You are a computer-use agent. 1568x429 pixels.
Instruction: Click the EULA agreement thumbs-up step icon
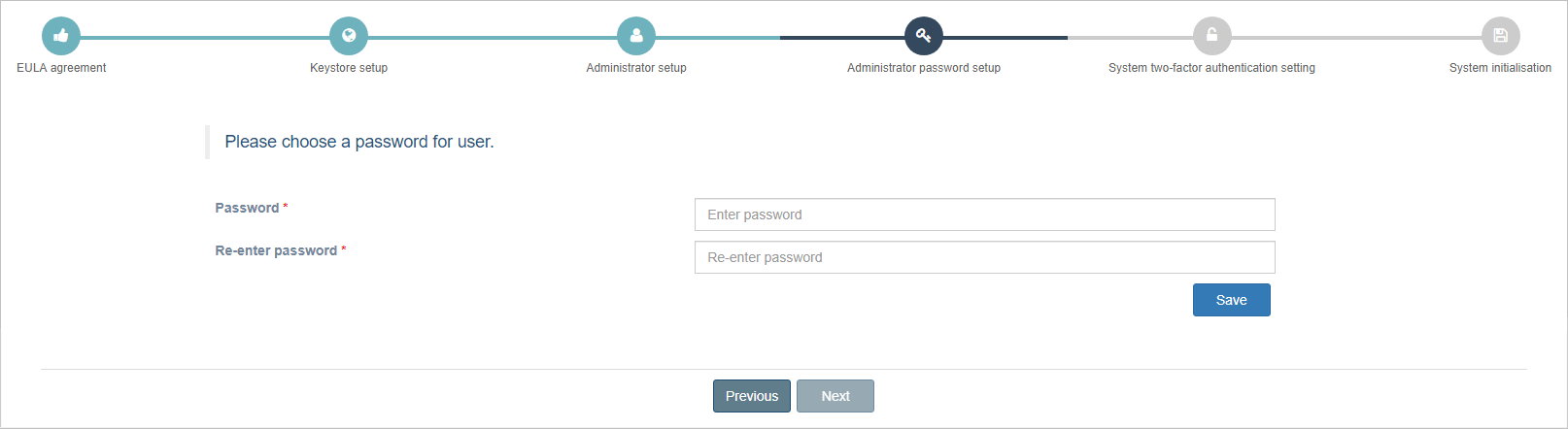click(x=61, y=36)
